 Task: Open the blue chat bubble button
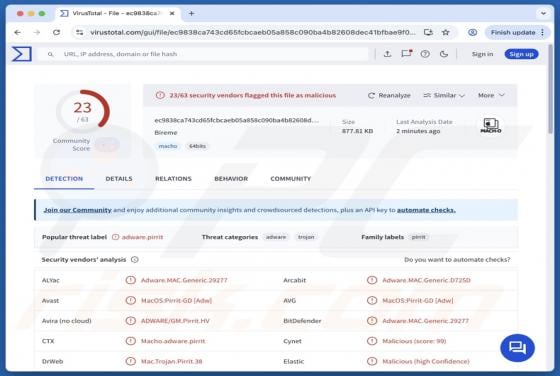518,348
